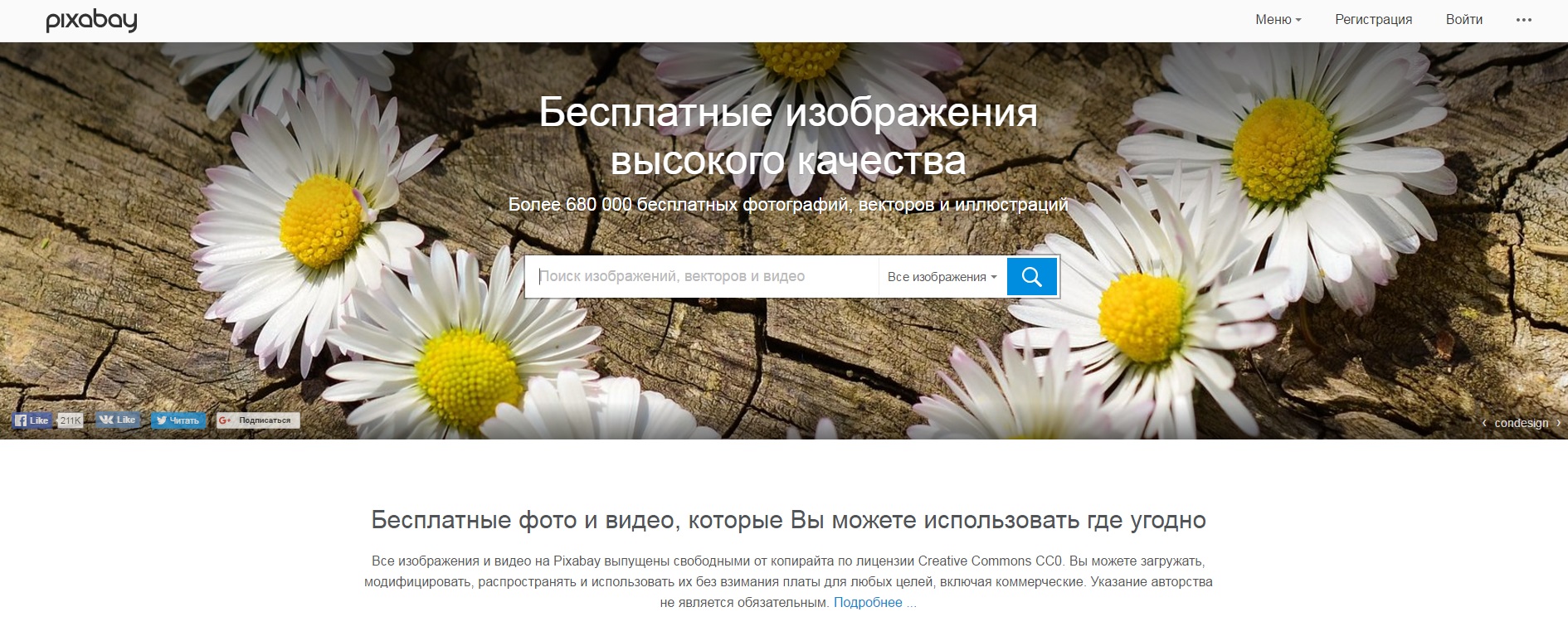Click the Более 680 000 бесплатных фотографий subtitle

tap(788, 205)
